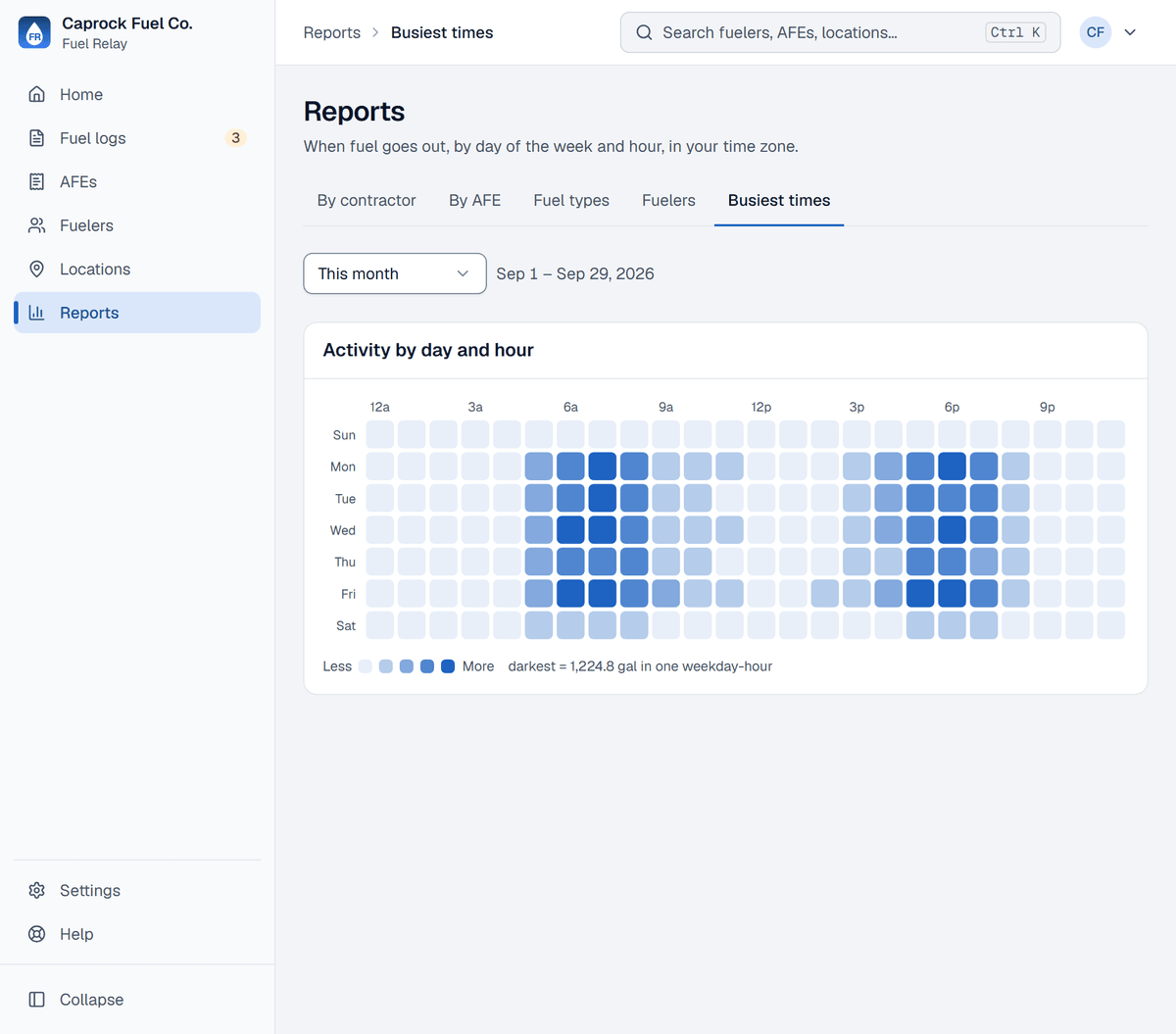Viewport: 1176px width, 1034px height.
Task: Go to Home via its house icon
Action: tap(37, 94)
